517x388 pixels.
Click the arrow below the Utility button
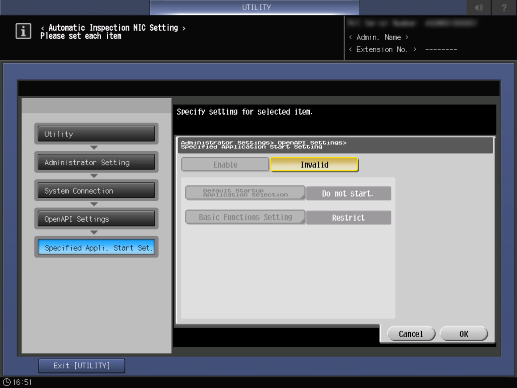pyautogui.click(x=94, y=147)
